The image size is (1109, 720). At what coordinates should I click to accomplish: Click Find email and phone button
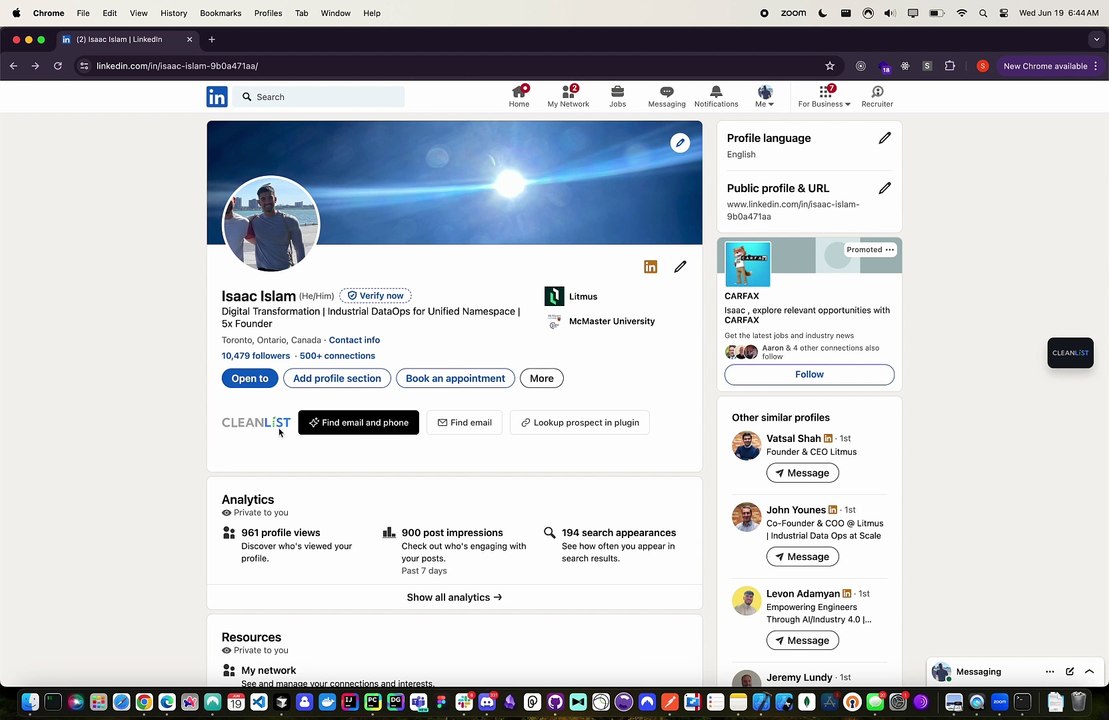359,422
